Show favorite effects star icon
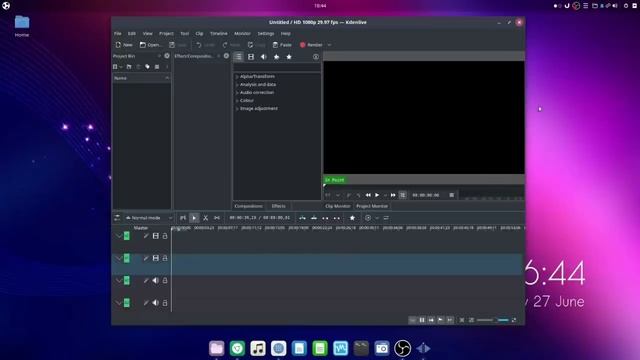Viewport: 640px width, 360px height. point(289,57)
